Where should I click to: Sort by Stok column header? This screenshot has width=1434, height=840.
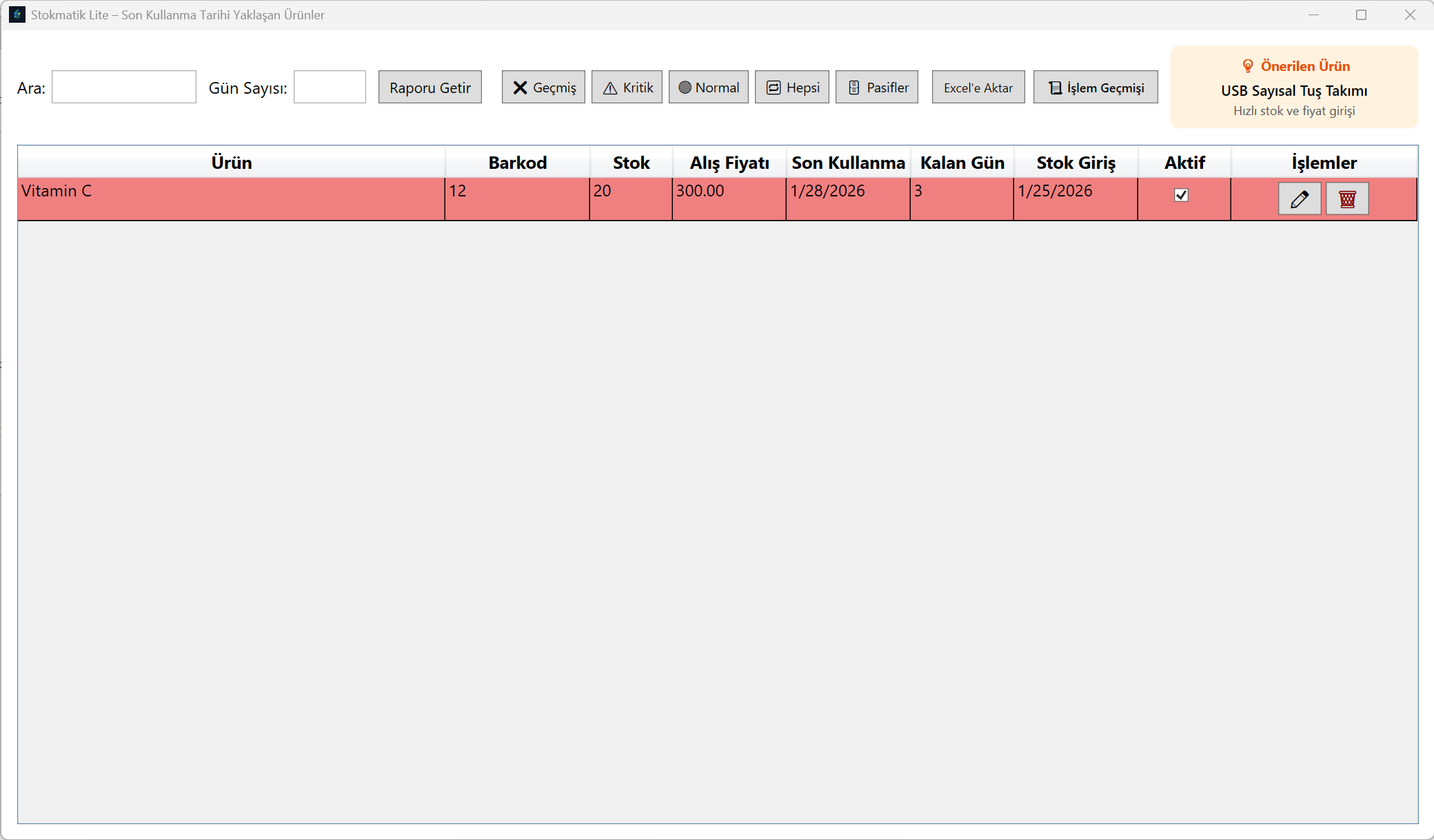(631, 163)
